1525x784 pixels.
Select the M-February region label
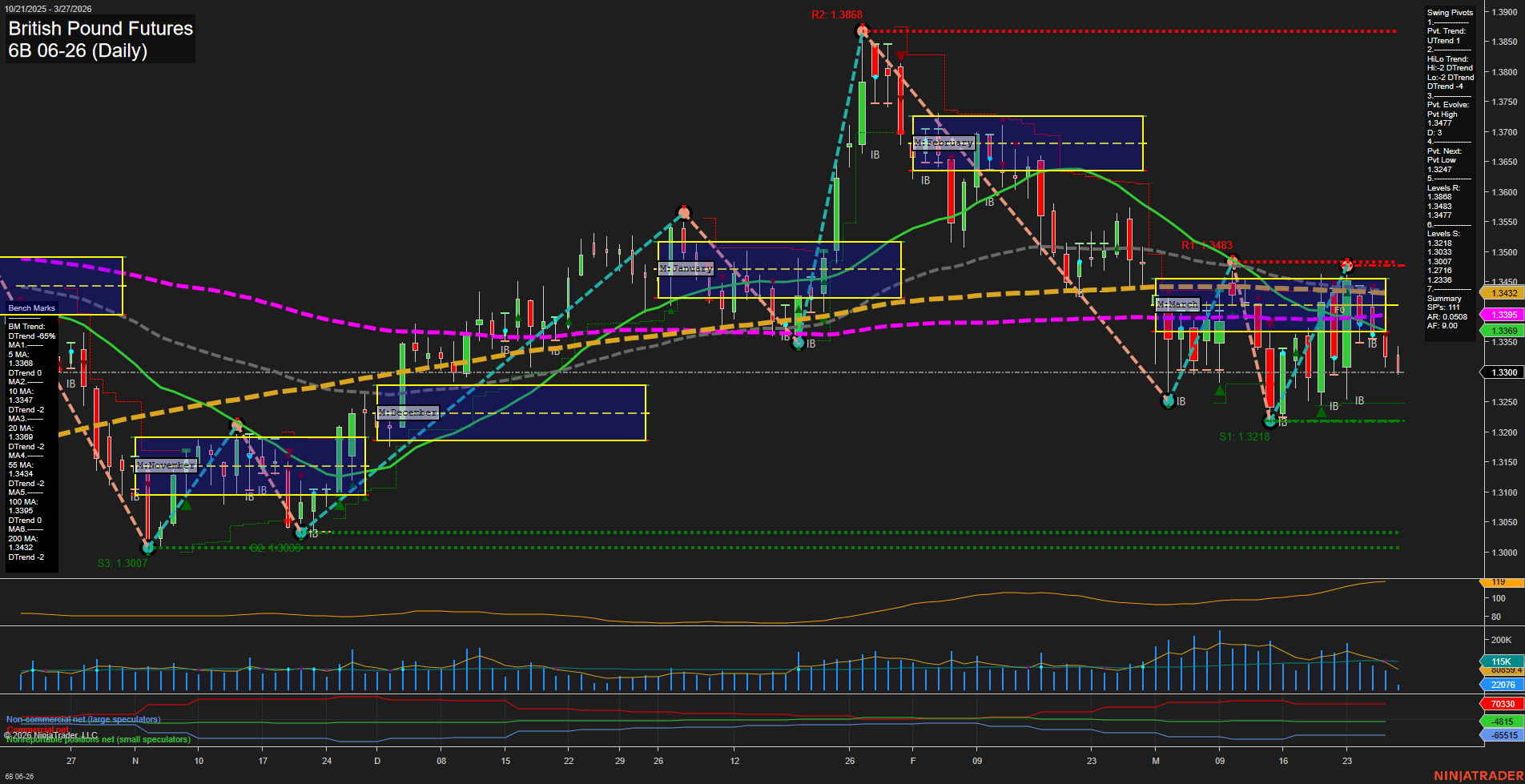click(944, 142)
